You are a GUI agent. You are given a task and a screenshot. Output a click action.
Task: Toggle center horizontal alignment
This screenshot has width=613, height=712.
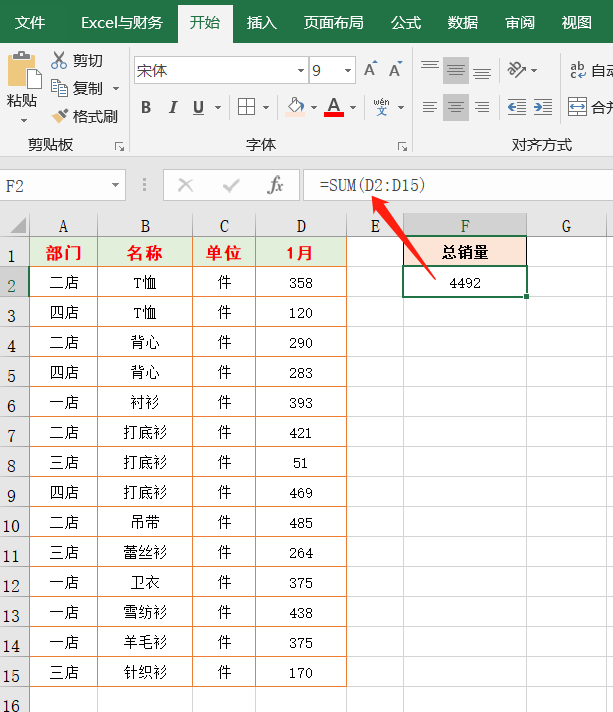tap(456, 107)
